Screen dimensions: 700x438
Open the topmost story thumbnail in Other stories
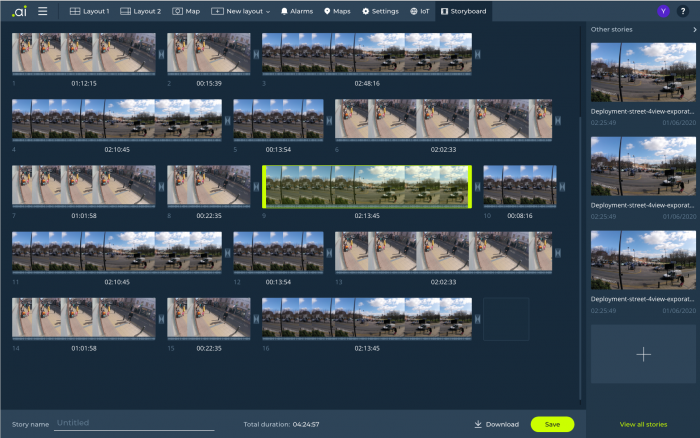pos(643,72)
